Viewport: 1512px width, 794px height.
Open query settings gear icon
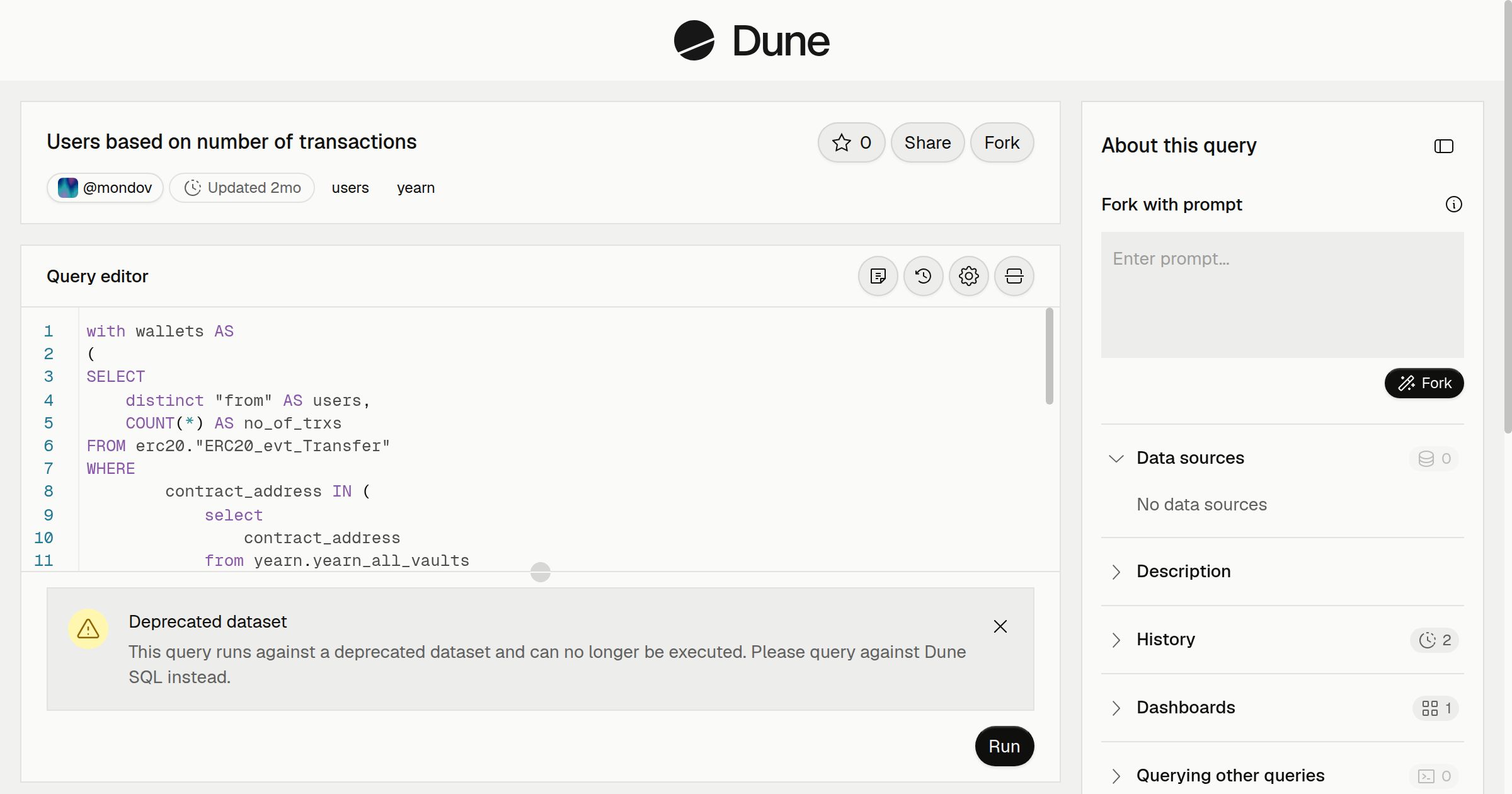click(969, 276)
